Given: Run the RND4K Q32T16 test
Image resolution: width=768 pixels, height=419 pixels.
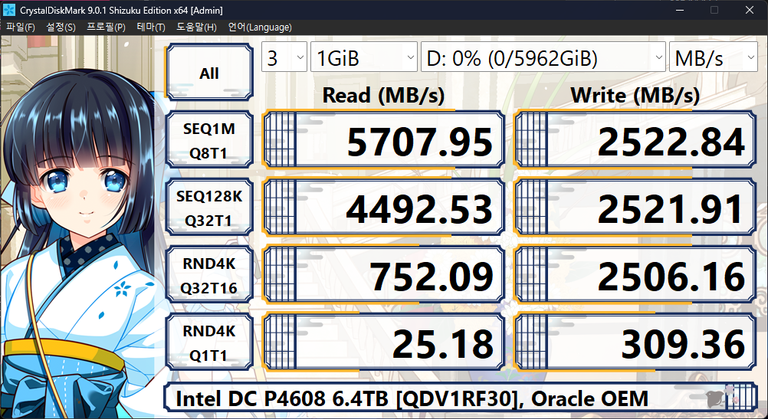Looking at the screenshot, I should click(x=209, y=275).
